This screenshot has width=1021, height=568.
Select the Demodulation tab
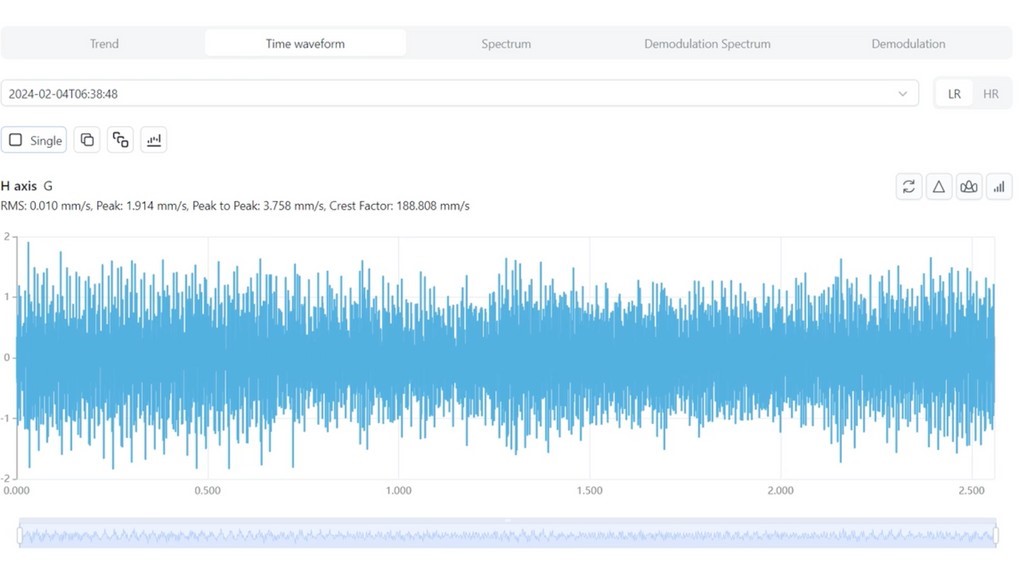[908, 43]
